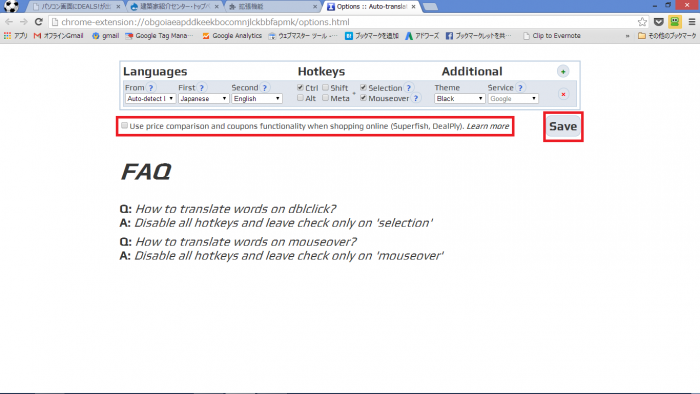This screenshot has height=394, width=700.
Task: Open ウェブマスター ツール bookmark
Action: pyautogui.click(x=303, y=36)
